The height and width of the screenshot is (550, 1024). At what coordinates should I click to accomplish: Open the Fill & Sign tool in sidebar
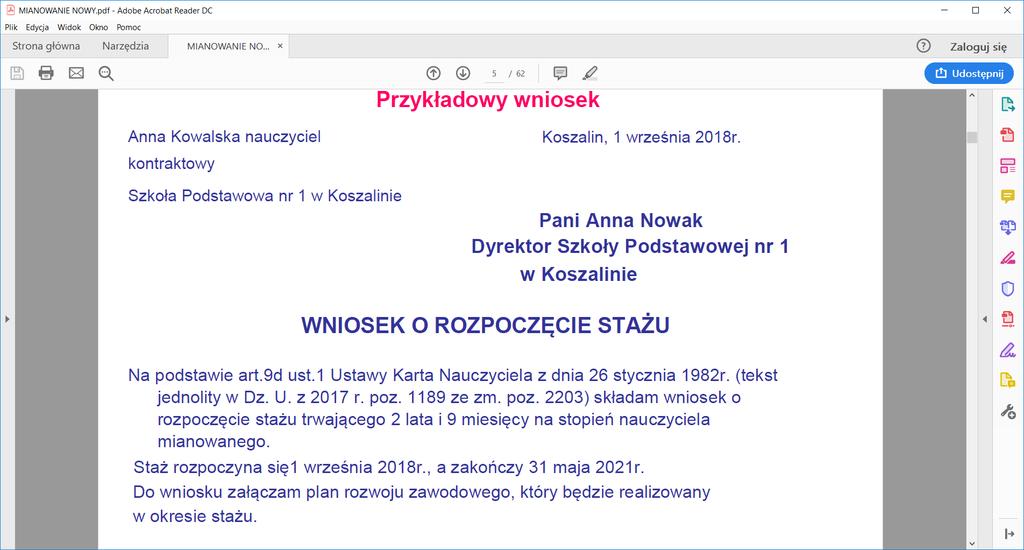click(x=1008, y=350)
